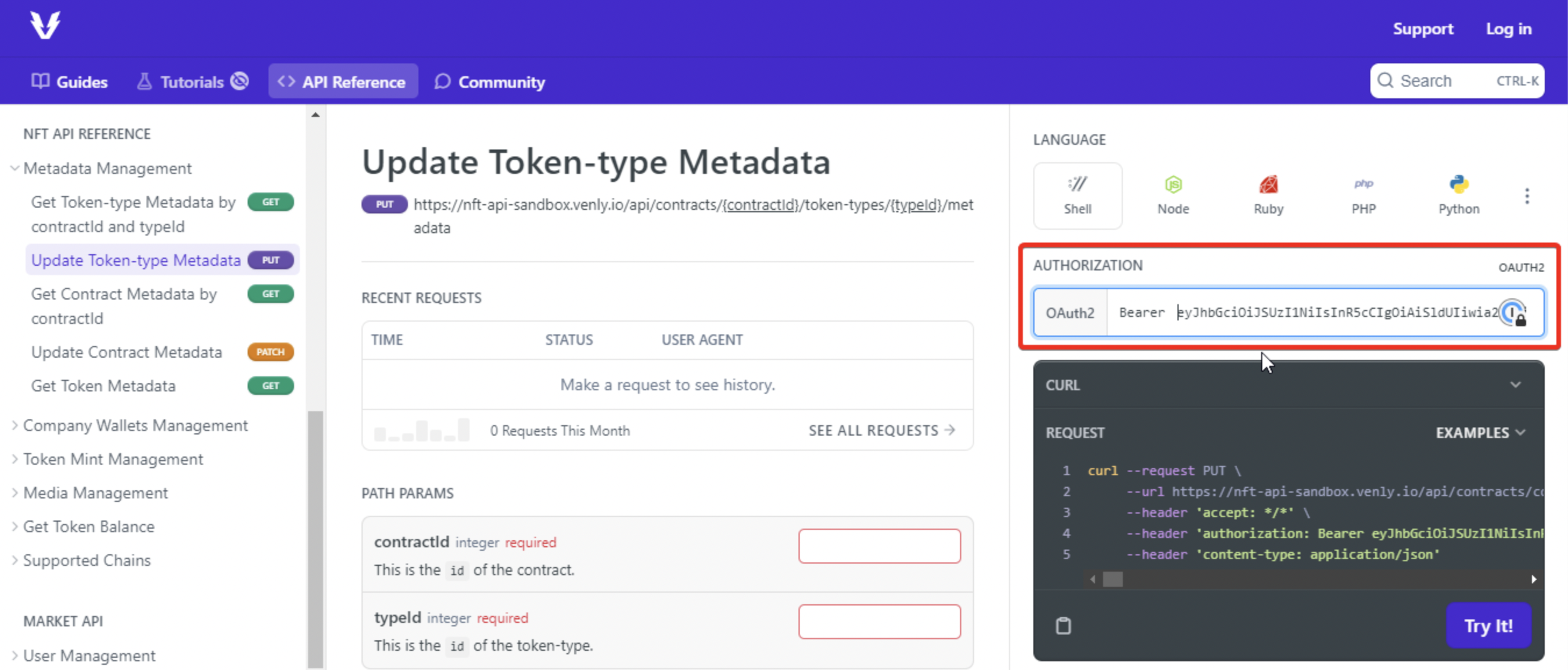Select the Node language icon
The image size is (1568, 670).
pyautogui.click(x=1172, y=195)
